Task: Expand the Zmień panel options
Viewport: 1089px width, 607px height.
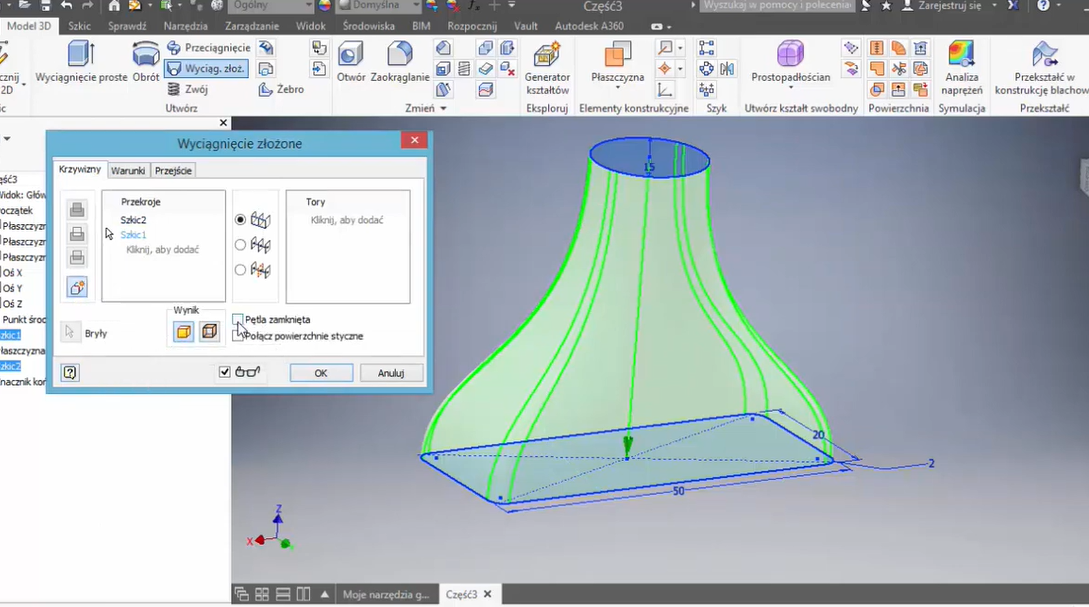Action: point(441,109)
